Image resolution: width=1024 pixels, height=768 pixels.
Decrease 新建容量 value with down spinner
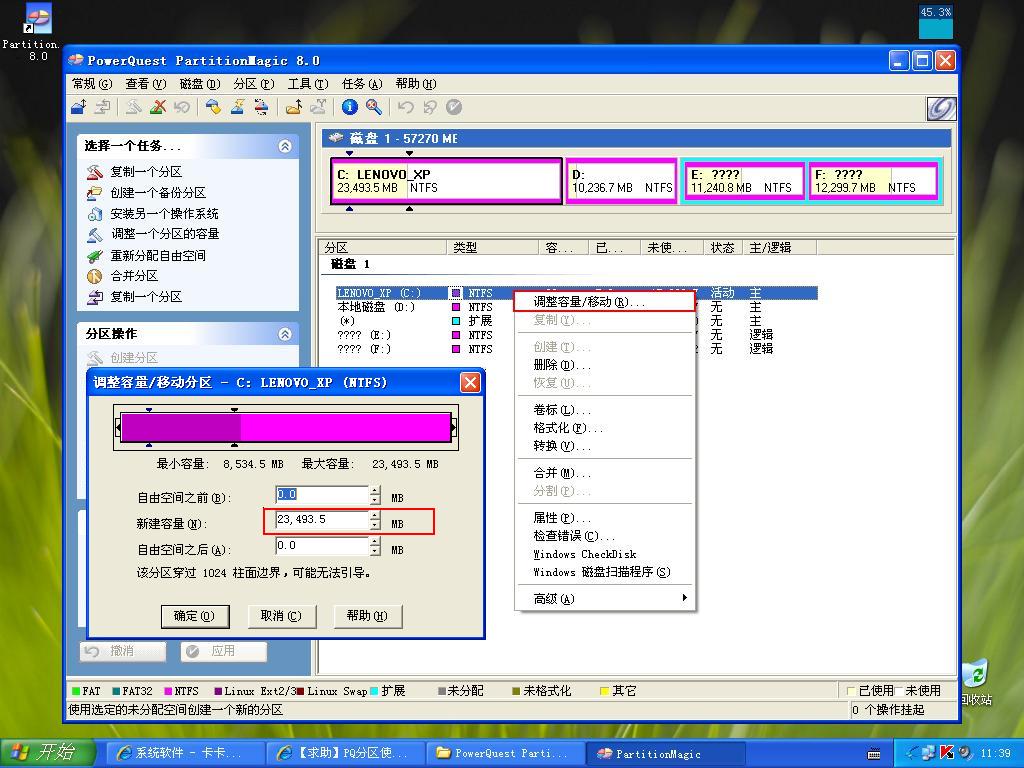point(375,526)
